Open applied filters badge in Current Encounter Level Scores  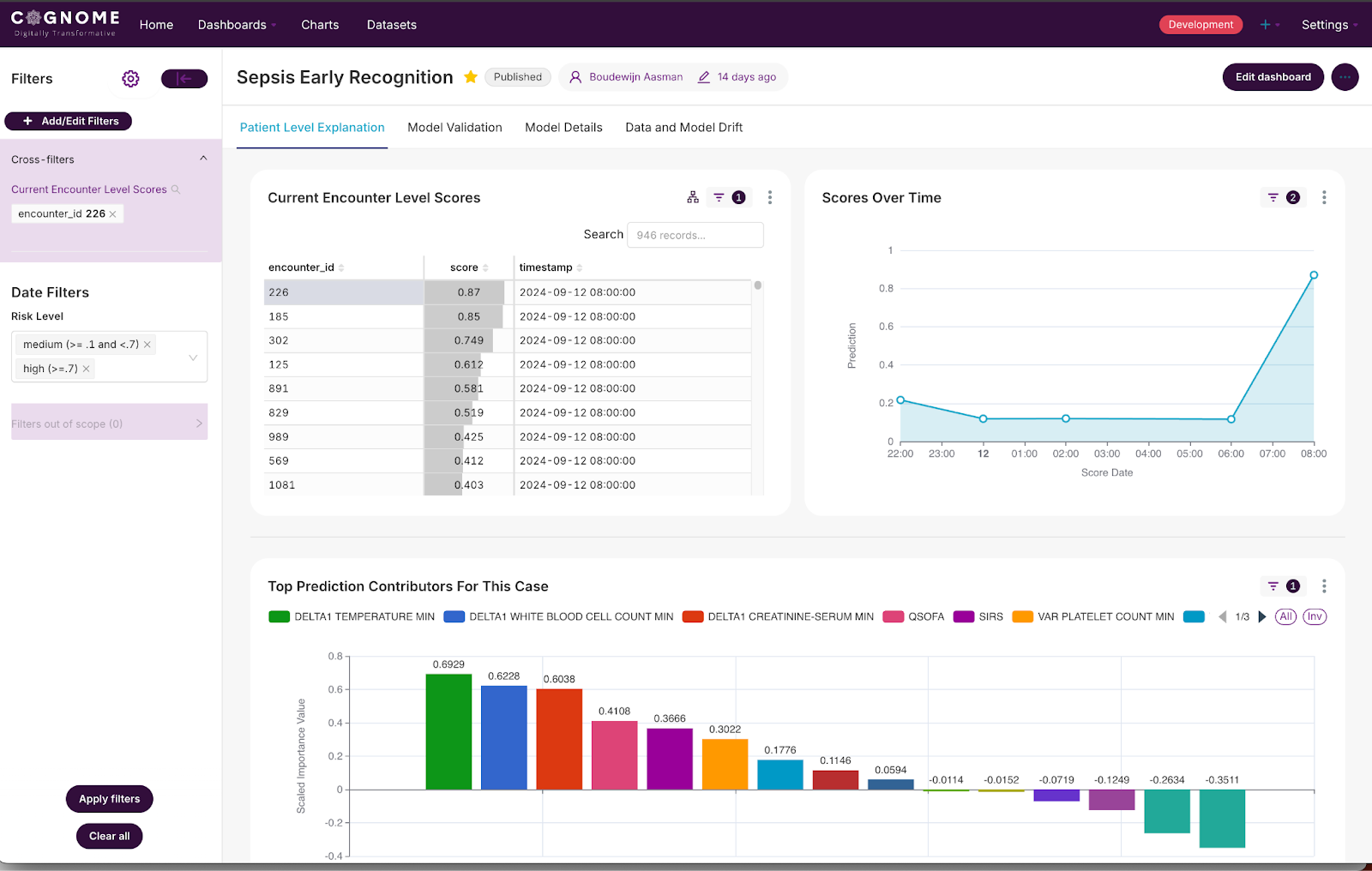729,197
